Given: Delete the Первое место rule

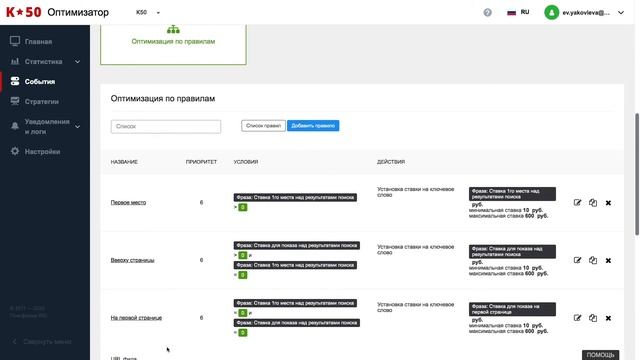Looking at the screenshot, I should (608, 203).
